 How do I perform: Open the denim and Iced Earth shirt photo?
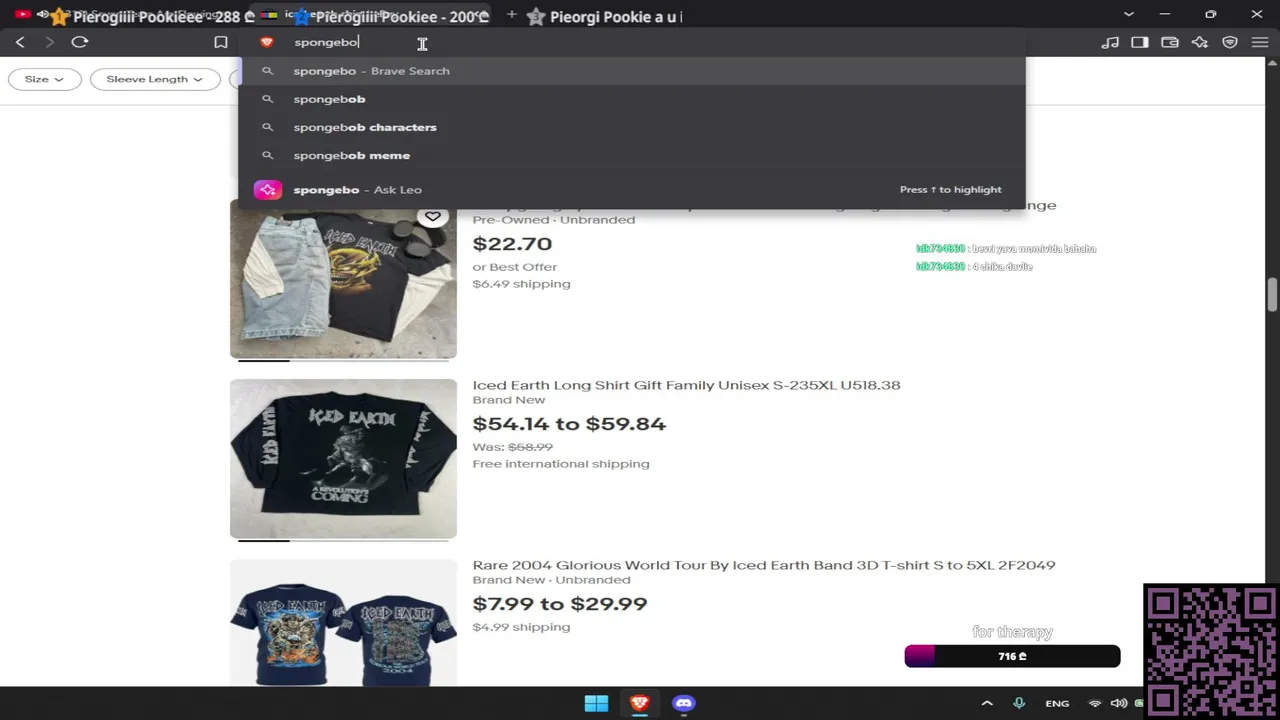(343, 278)
